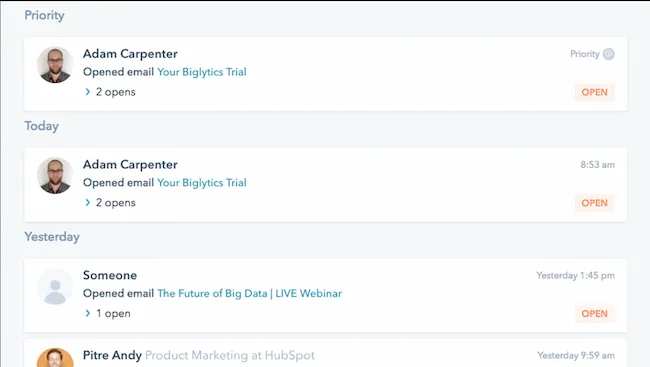Open Pitre Andy's profile photo
The image size is (650, 367).
click(55, 357)
